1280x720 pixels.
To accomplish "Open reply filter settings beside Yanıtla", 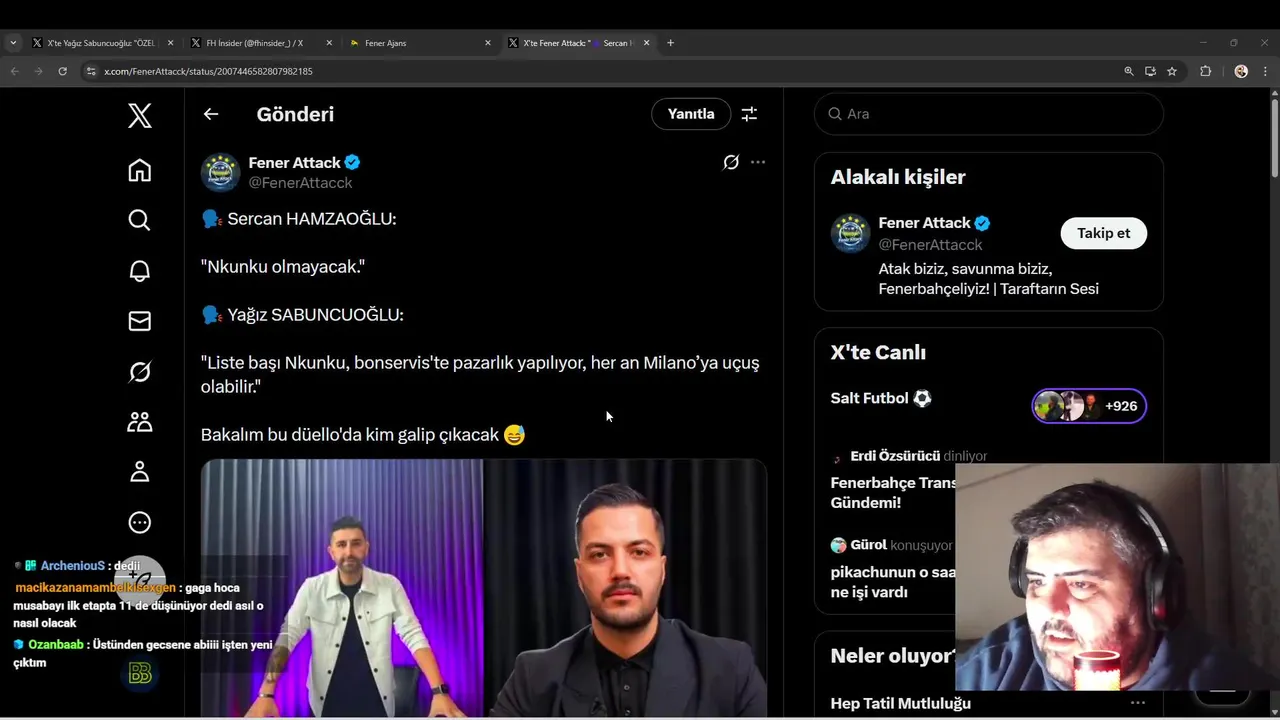I will click(749, 114).
